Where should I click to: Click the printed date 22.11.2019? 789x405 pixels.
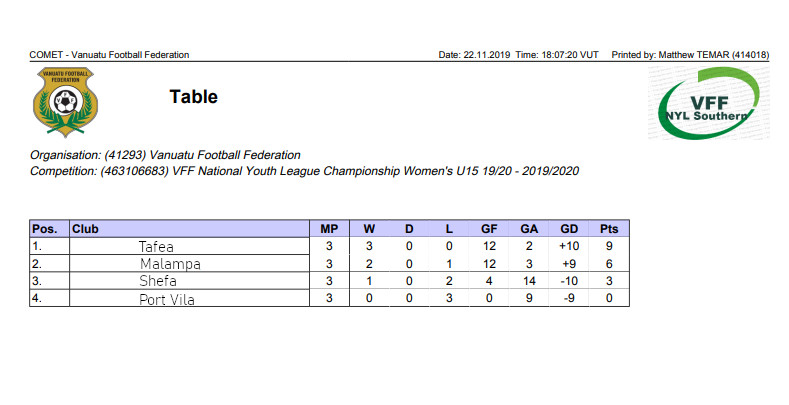point(487,55)
